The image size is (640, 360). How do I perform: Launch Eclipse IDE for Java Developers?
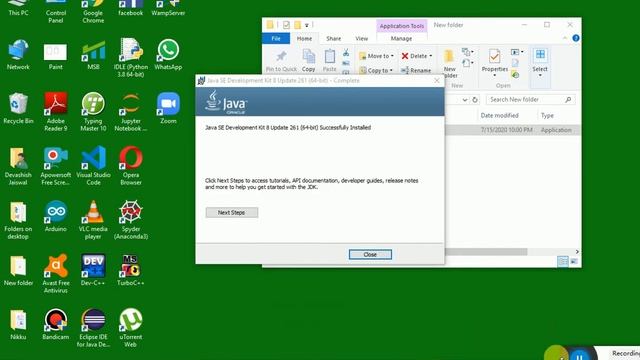(x=93, y=328)
